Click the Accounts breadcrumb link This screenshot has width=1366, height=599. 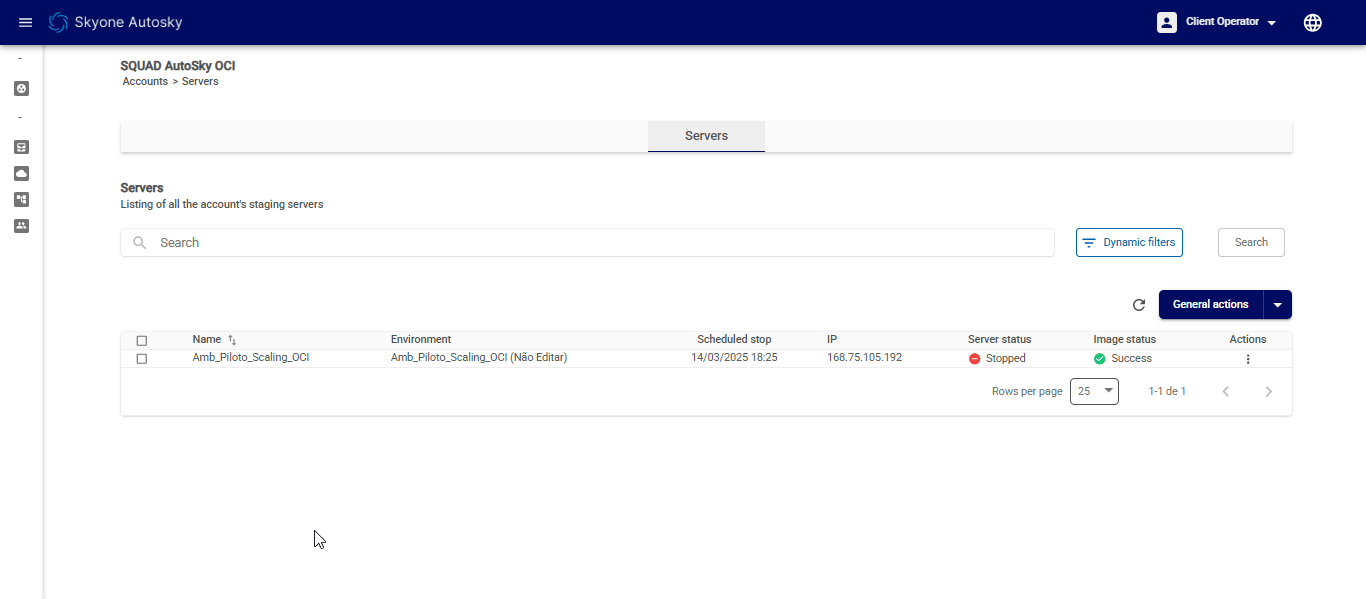pyautogui.click(x=145, y=82)
